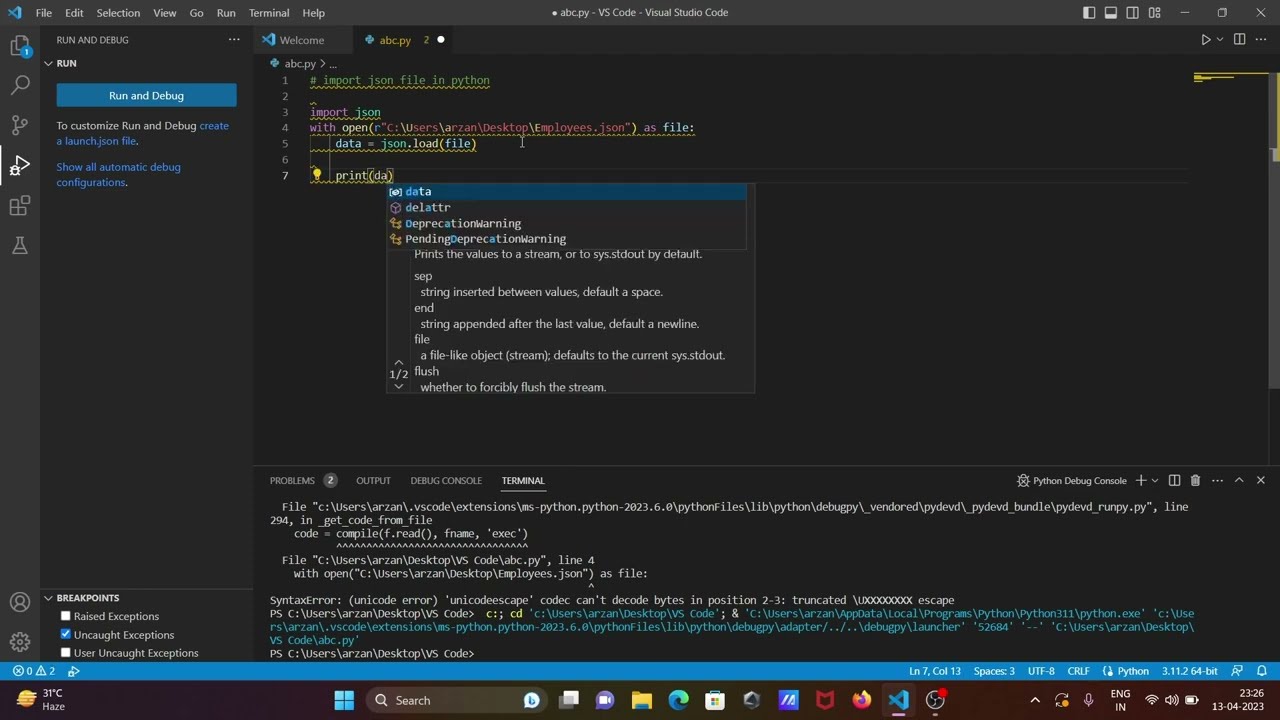
Task: Open the Accounts icon in activity bar
Action: [x=20, y=602]
